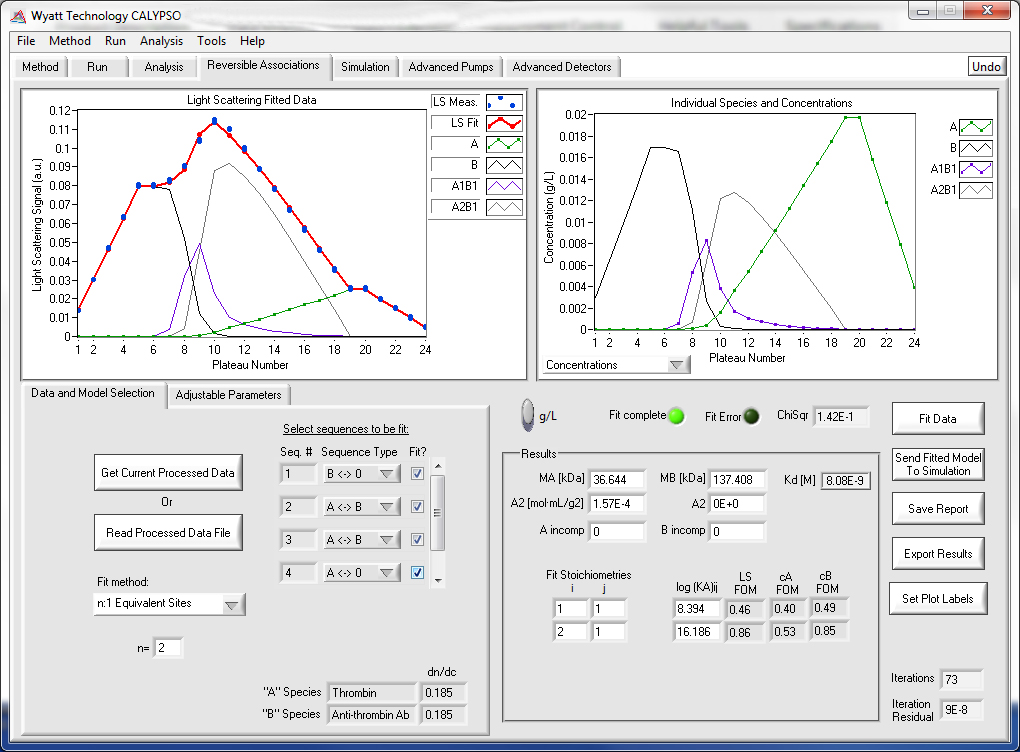Open the sequence 2 Sequence Type dropdown
This screenshot has width=1020, height=752.
pyautogui.click(x=361, y=507)
